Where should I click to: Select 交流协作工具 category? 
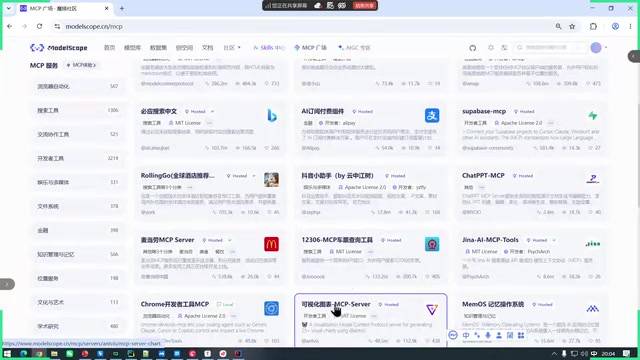[x=78, y=134]
